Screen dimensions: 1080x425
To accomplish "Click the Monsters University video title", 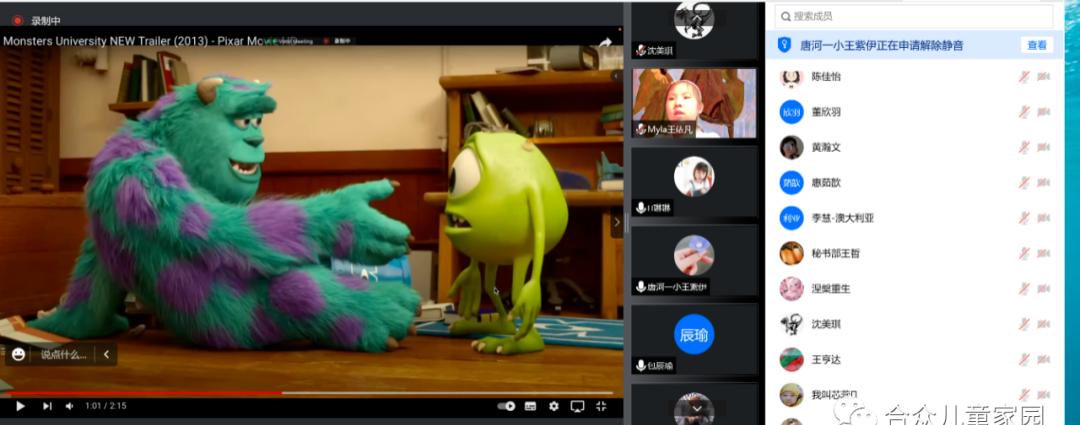I will point(149,41).
